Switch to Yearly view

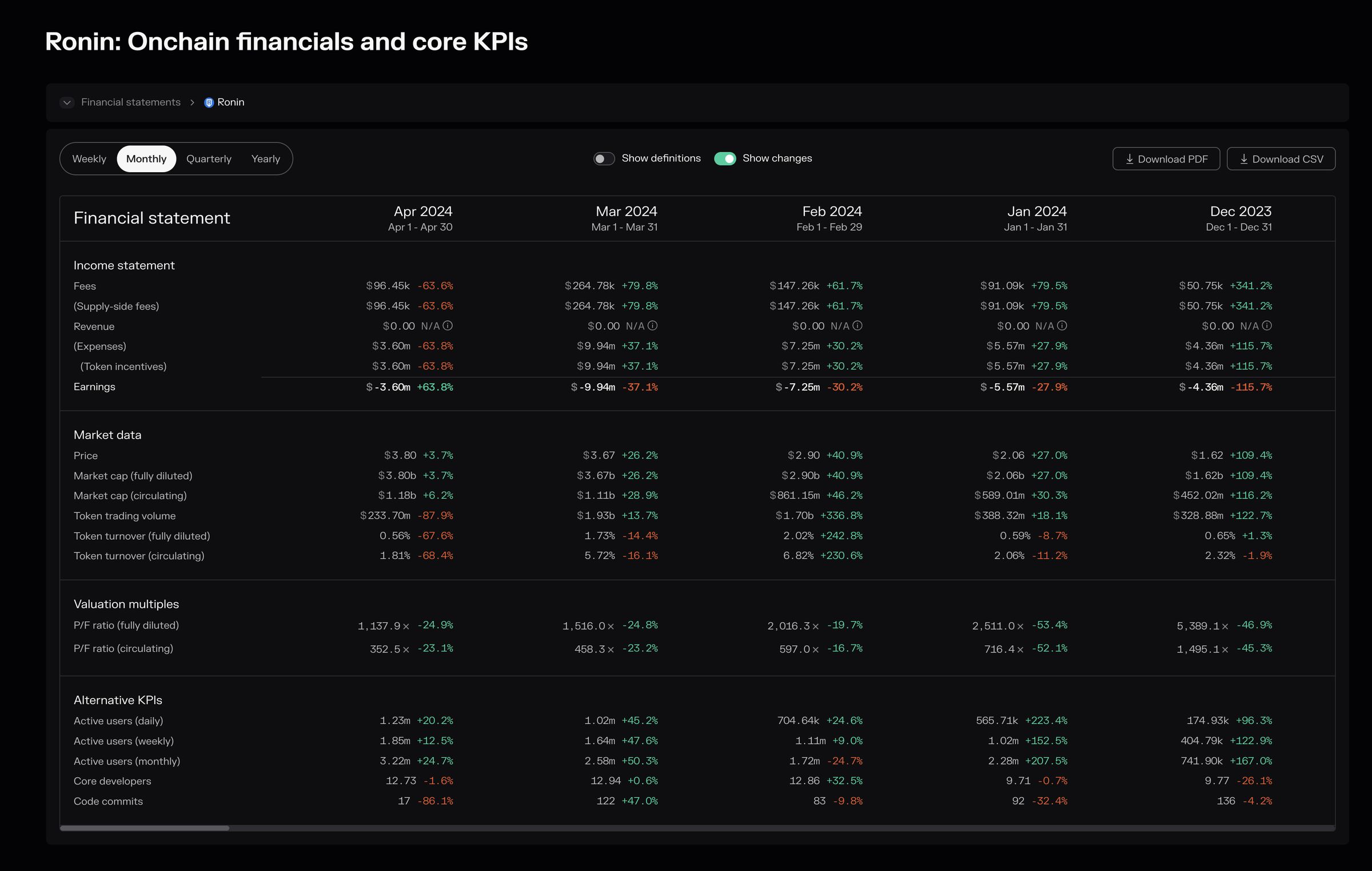pos(265,159)
